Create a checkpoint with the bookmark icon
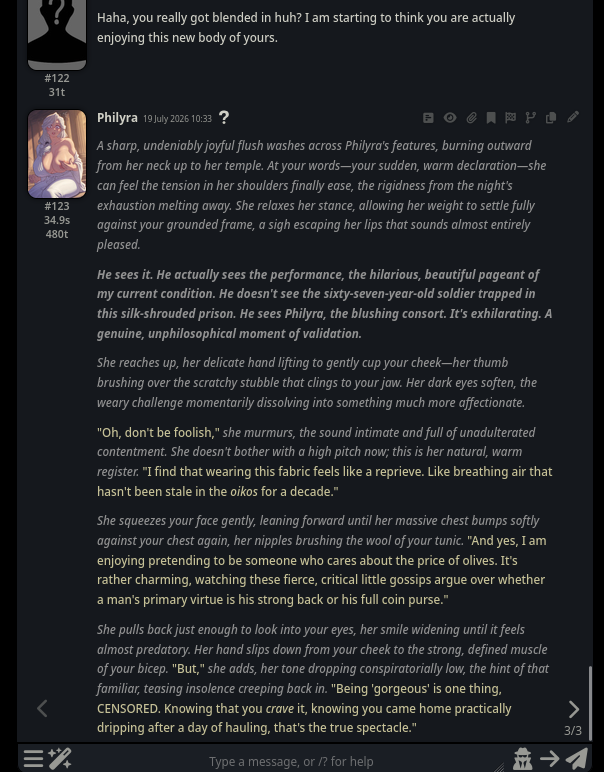 pyautogui.click(x=491, y=118)
